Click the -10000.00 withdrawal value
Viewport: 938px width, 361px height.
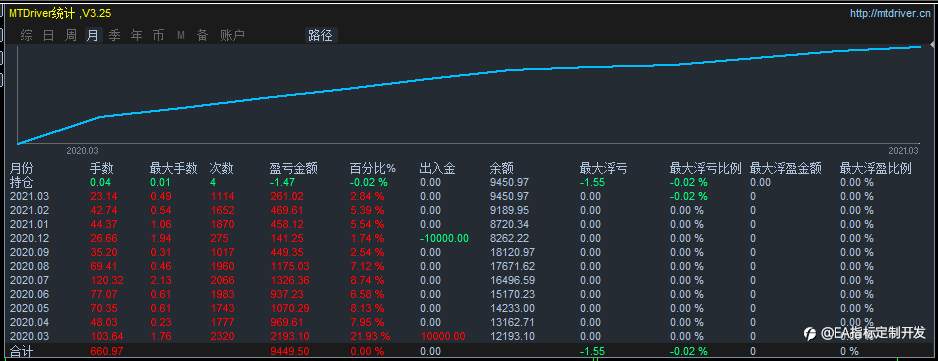[x=444, y=238]
